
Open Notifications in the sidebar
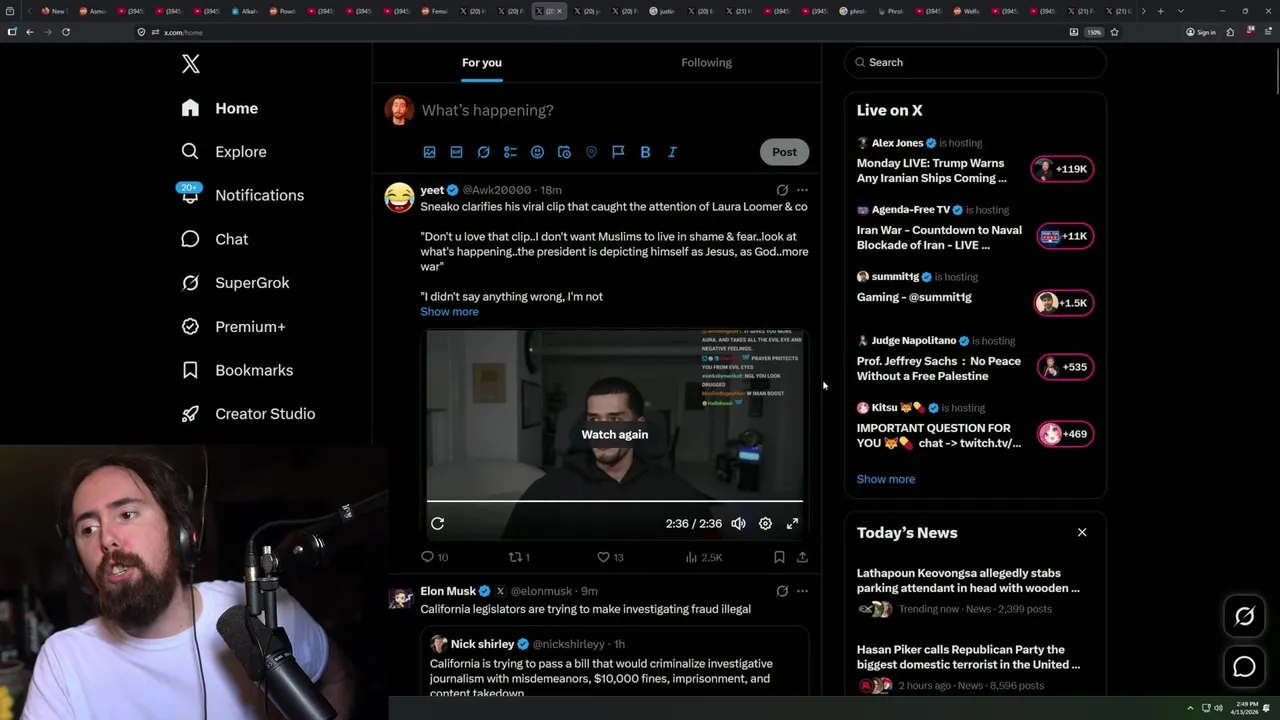click(242, 195)
